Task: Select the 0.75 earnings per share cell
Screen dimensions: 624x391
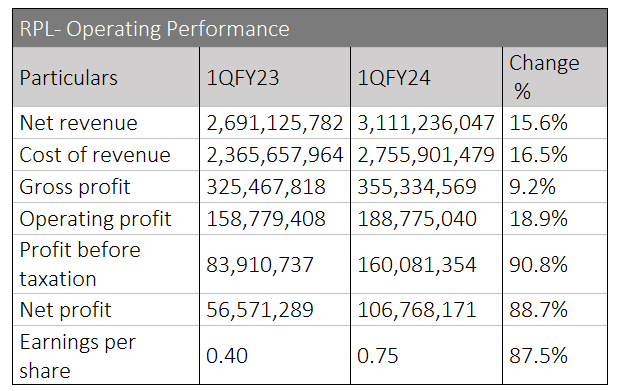Action: coord(426,355)
